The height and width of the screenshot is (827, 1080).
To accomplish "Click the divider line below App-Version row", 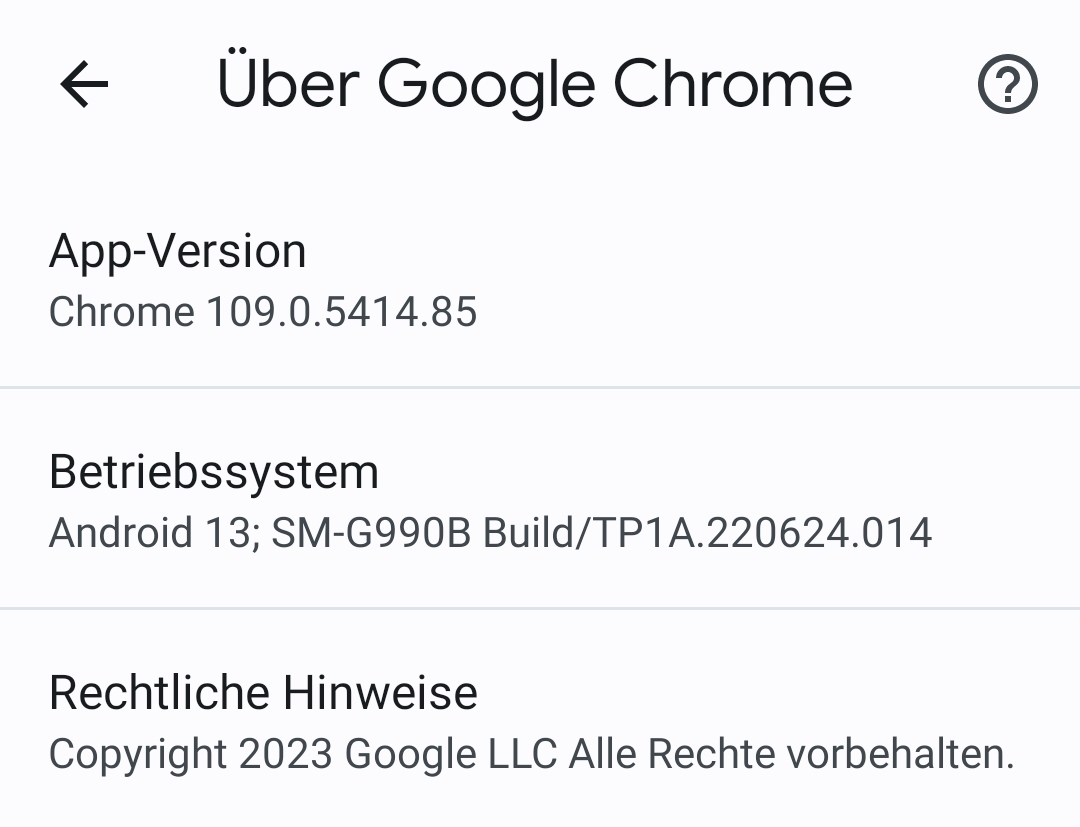I will (x=540, y=386).
